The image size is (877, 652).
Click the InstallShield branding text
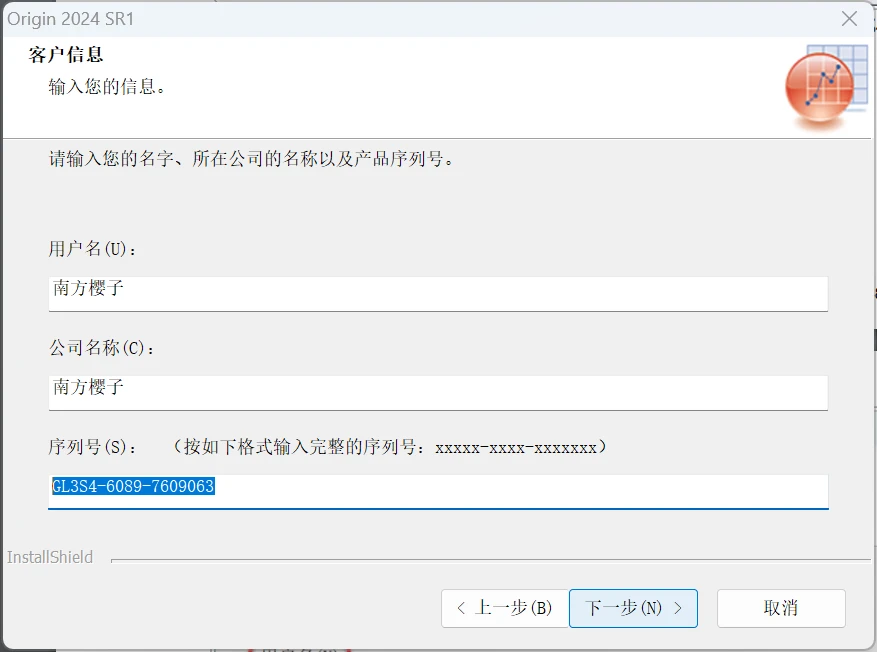(x=50, y=557)
